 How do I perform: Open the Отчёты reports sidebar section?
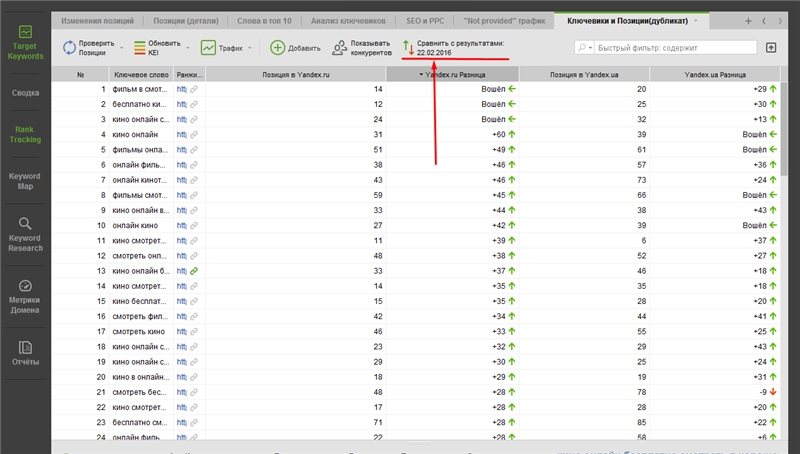tap(25, 353)
